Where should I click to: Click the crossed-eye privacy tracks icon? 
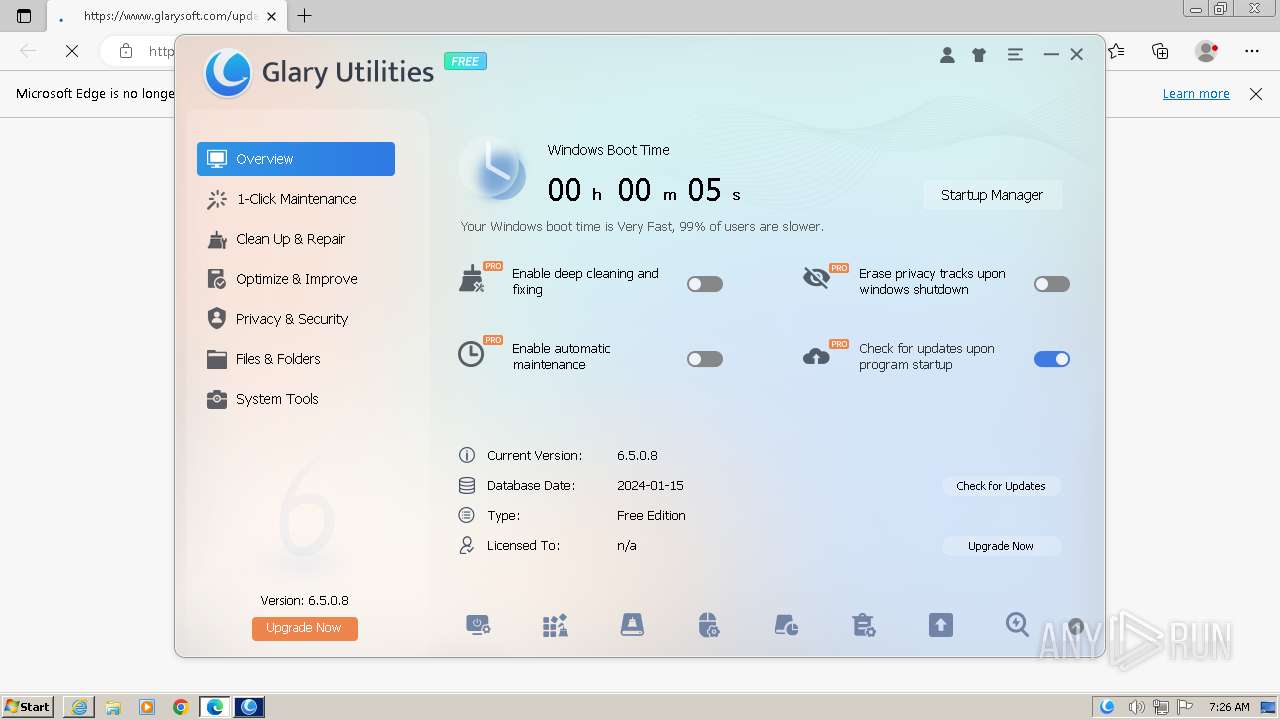(x=817, y=278)
